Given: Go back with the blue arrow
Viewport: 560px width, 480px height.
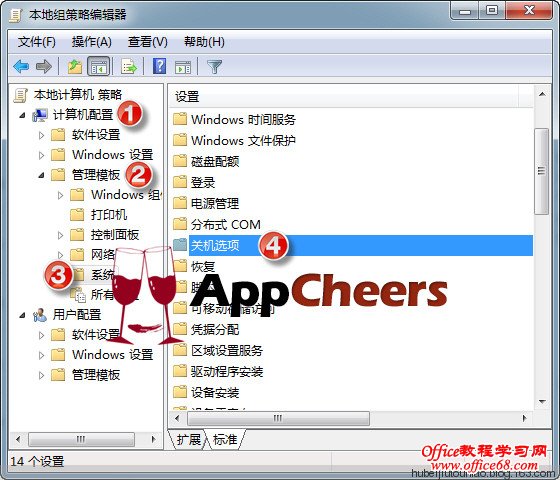Looking at the screenshot, I should [x=21, y=66].
